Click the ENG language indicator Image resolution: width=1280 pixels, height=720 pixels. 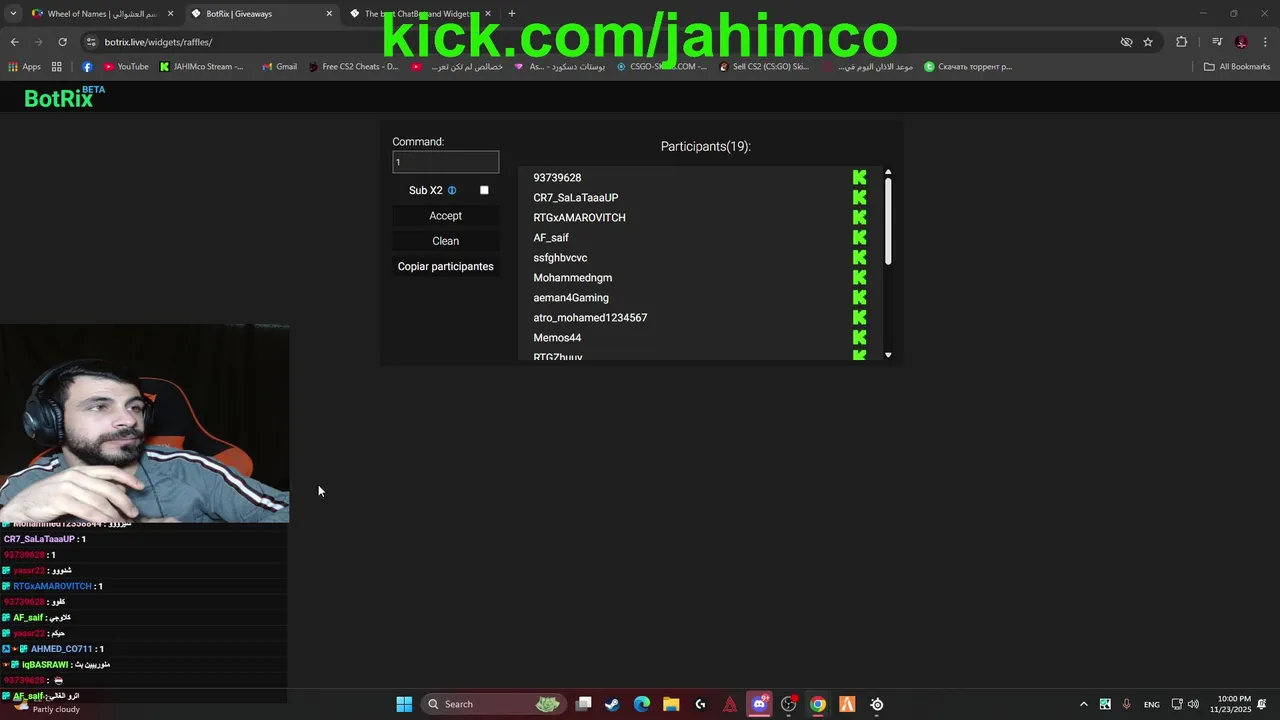(1152, 705)
